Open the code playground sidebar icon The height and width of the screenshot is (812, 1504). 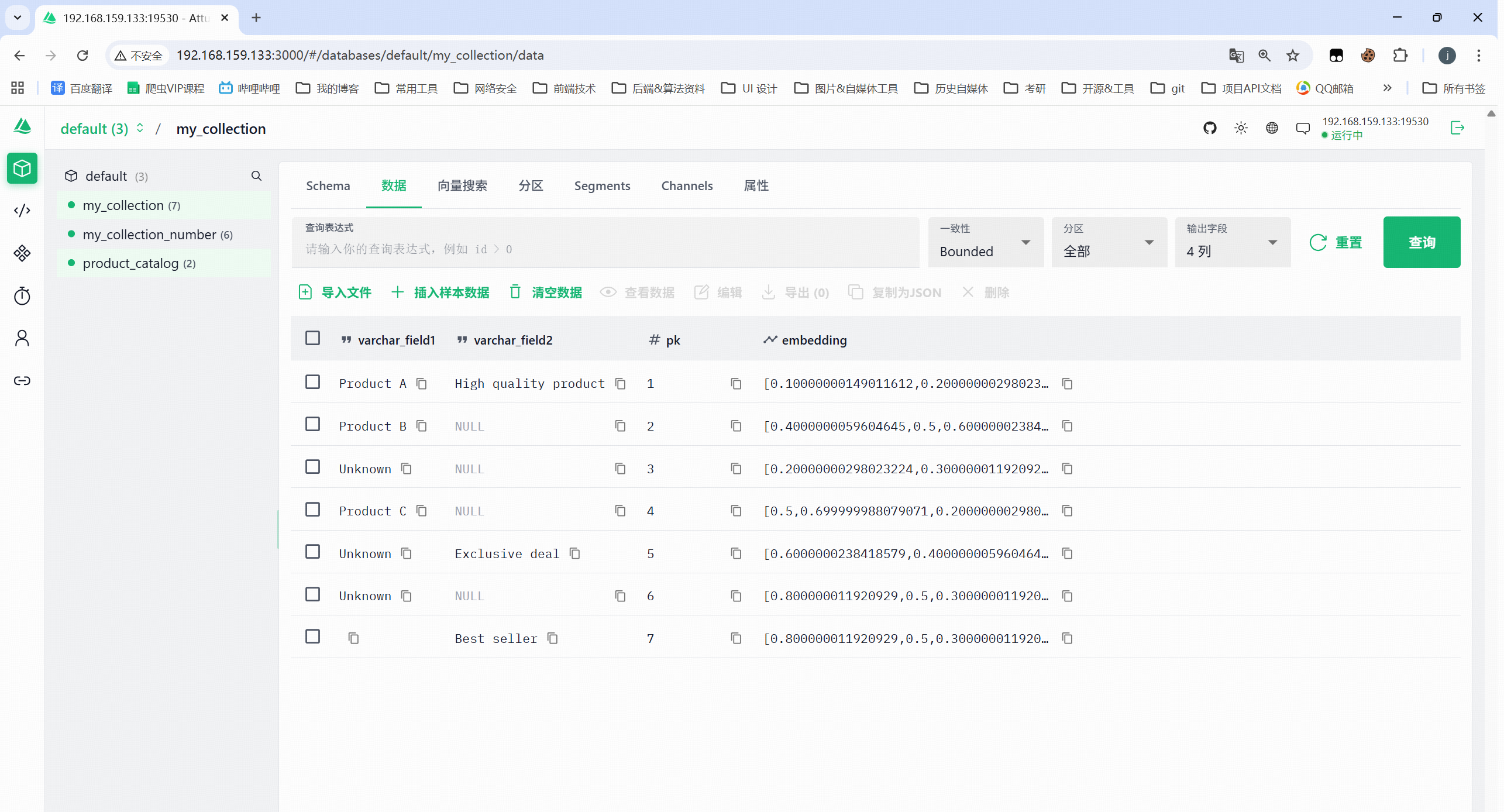pyautogui.click(x=22, y=211)
